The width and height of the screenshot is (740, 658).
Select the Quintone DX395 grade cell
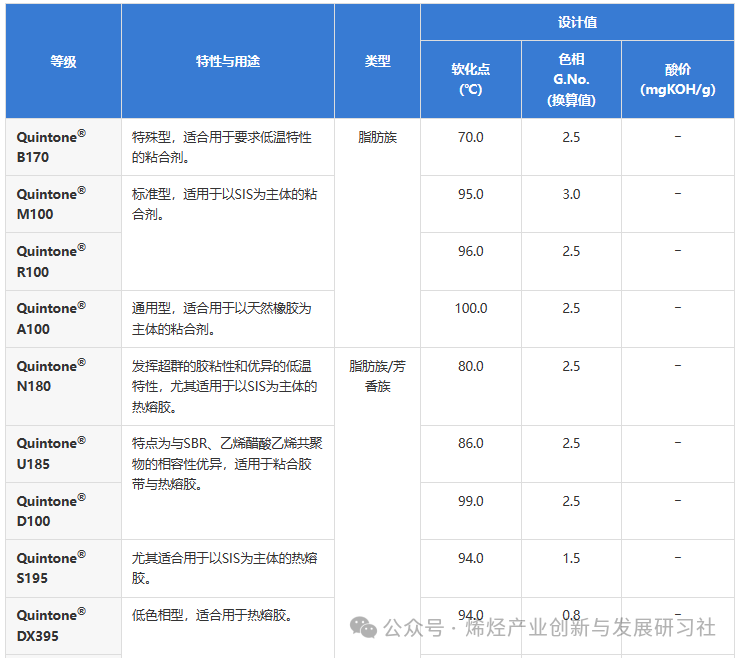coord(63,626)
